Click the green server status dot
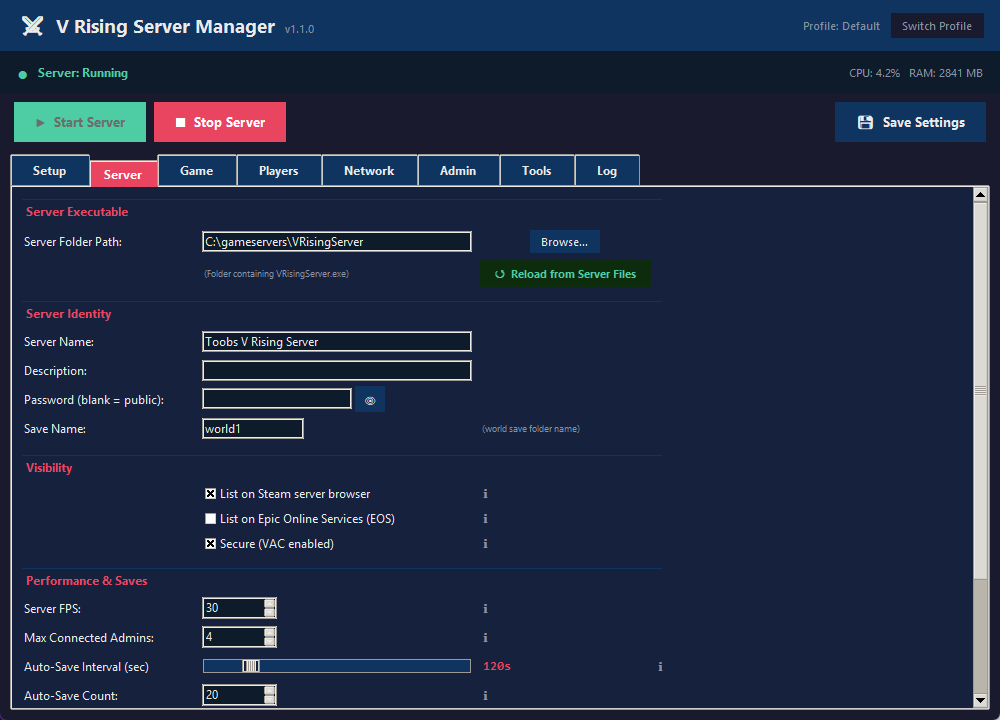The image size is (1000, 720). pos(23,75)
